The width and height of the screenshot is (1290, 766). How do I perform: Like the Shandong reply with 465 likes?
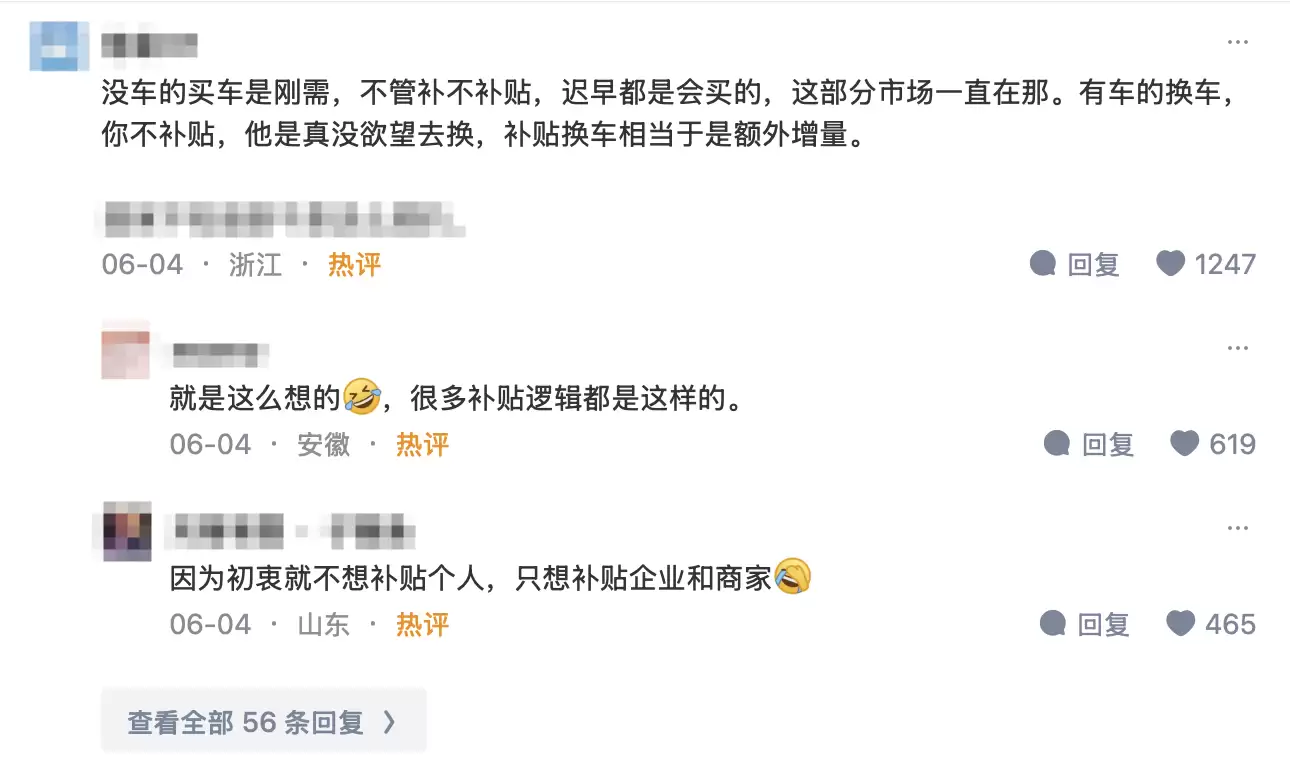click(1180, 624)
